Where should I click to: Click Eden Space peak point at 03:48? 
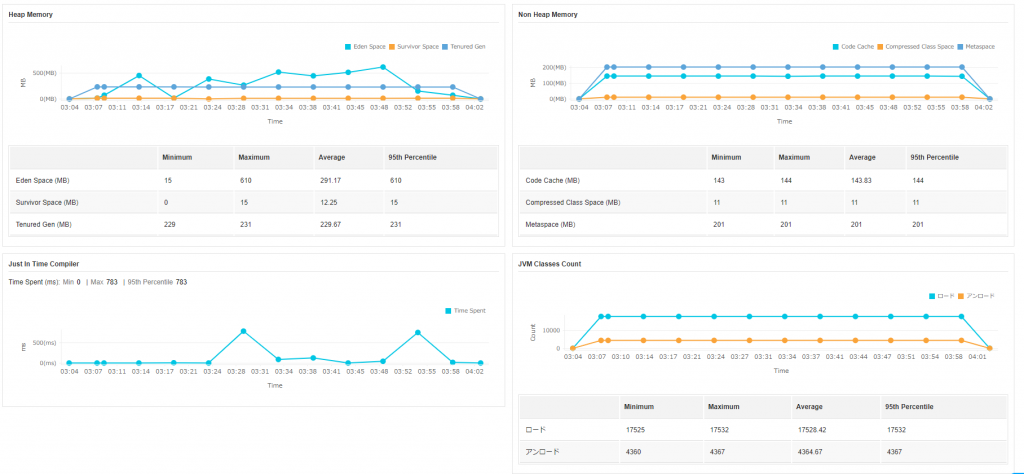[383, 67]
